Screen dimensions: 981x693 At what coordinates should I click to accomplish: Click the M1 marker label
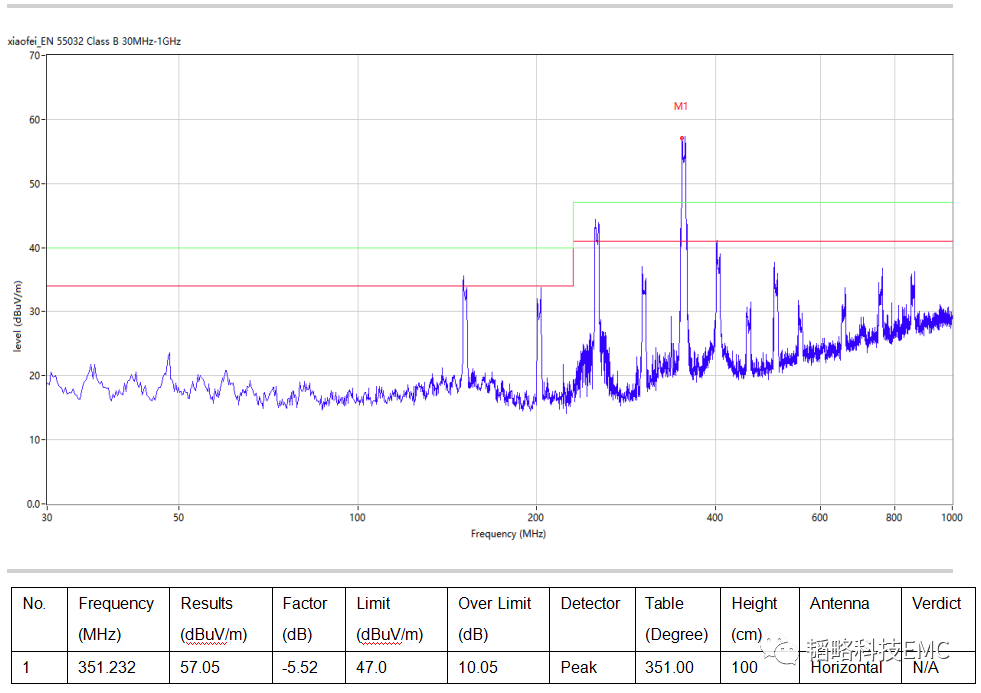click(x=681, y=106)
